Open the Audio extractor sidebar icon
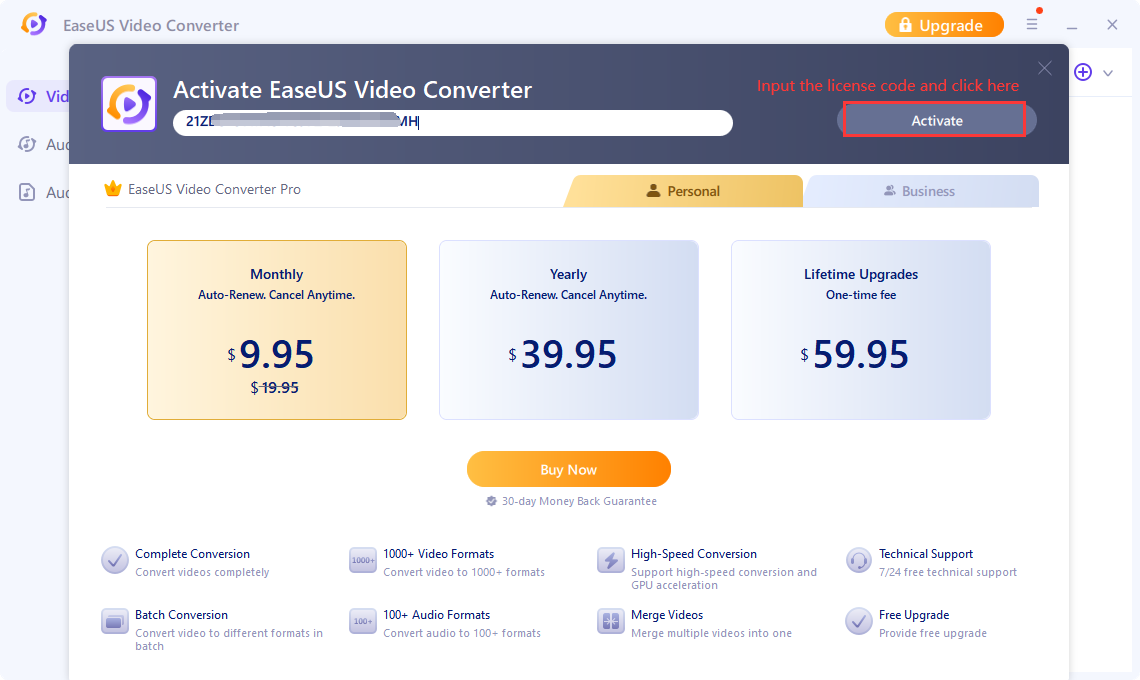 [x=27, y=144]
